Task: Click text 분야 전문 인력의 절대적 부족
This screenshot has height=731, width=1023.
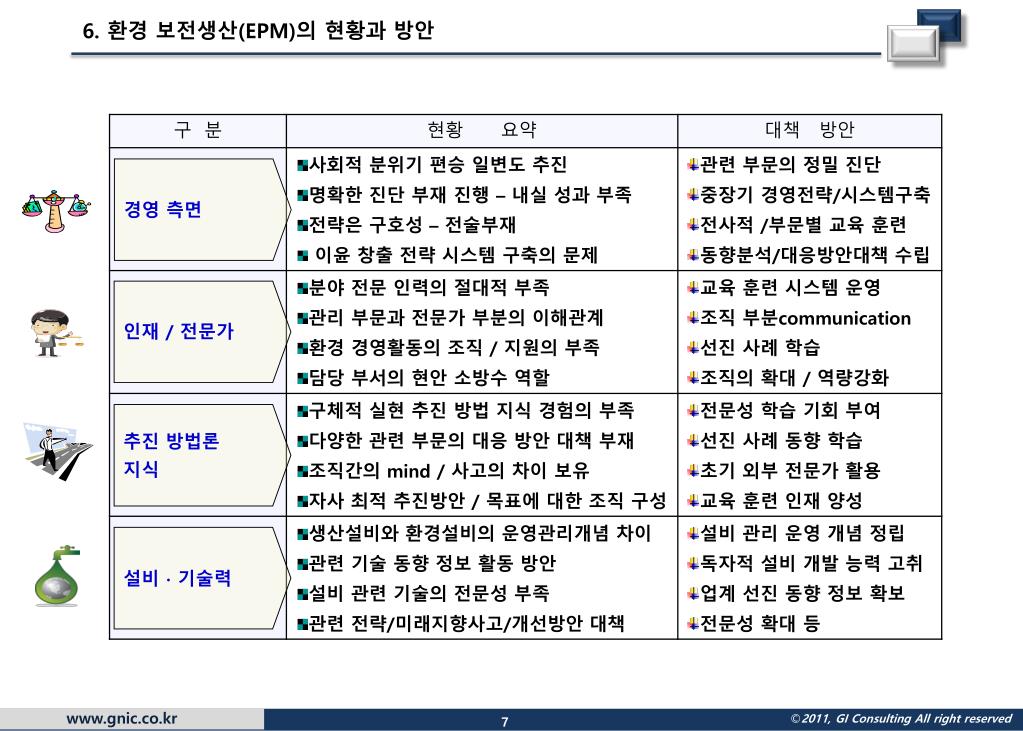Action: point(429,287)
